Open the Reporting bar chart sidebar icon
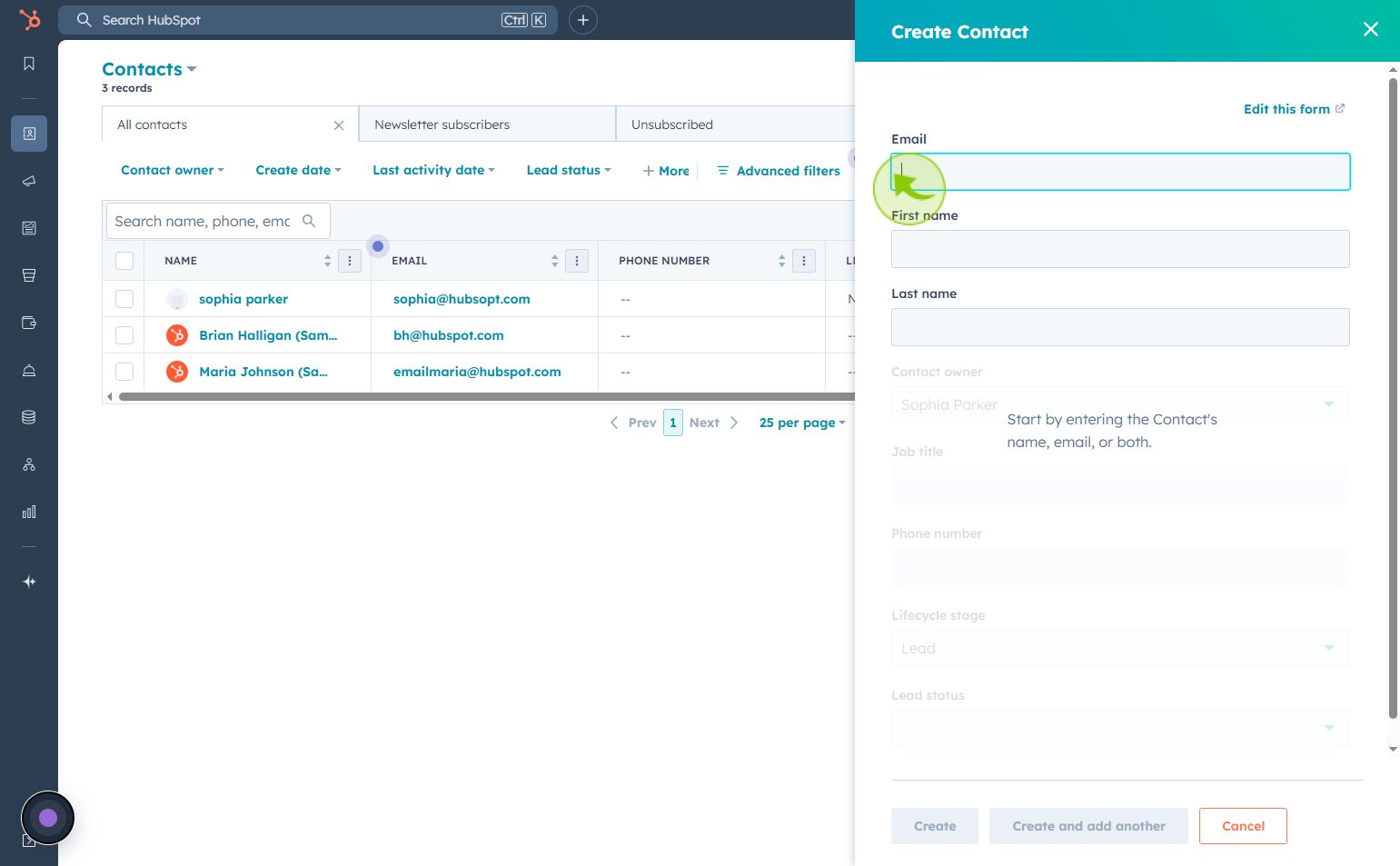Viewport: 1400px width, 866px height. [29, 512]
